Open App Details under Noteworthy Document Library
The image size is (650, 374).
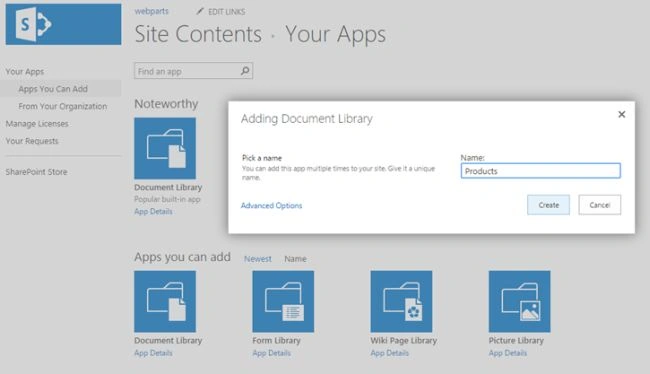coord(153,211)
